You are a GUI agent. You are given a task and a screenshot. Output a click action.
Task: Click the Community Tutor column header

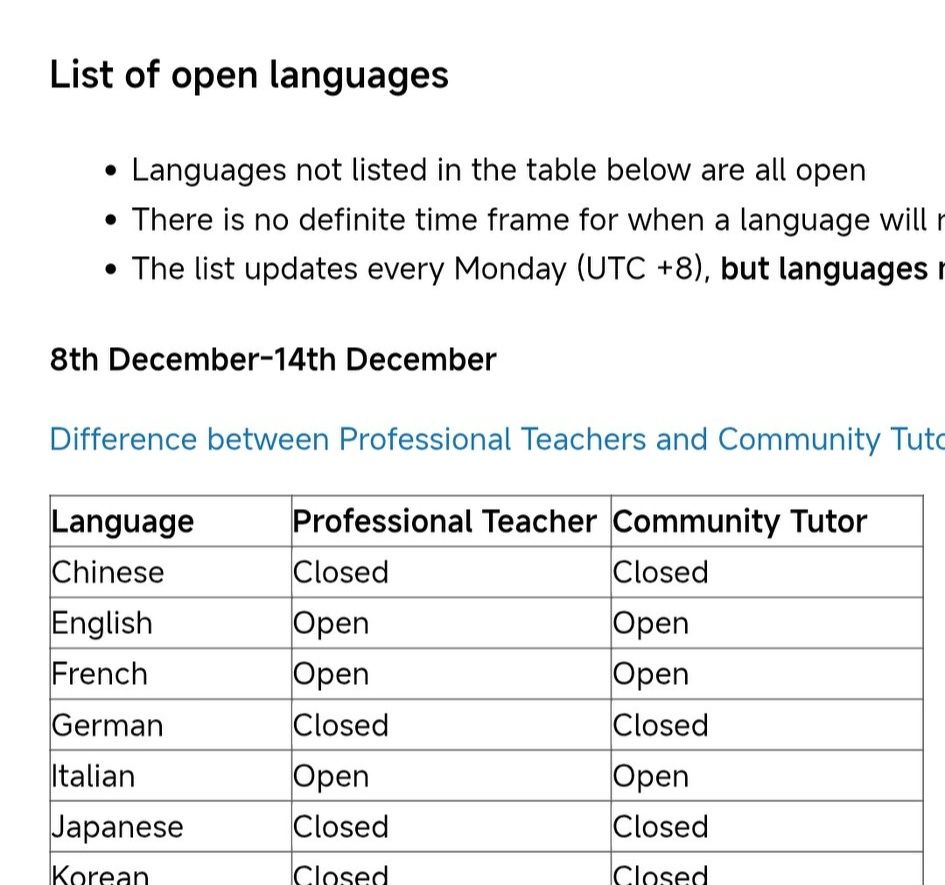pyautogui.click(x=767, y=521)
